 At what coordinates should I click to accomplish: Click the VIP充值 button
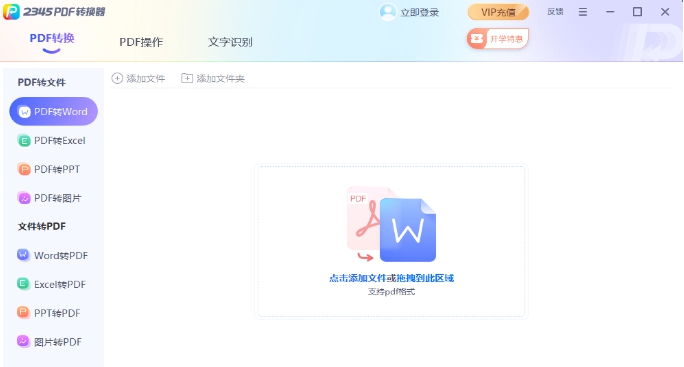click(498, 12)
